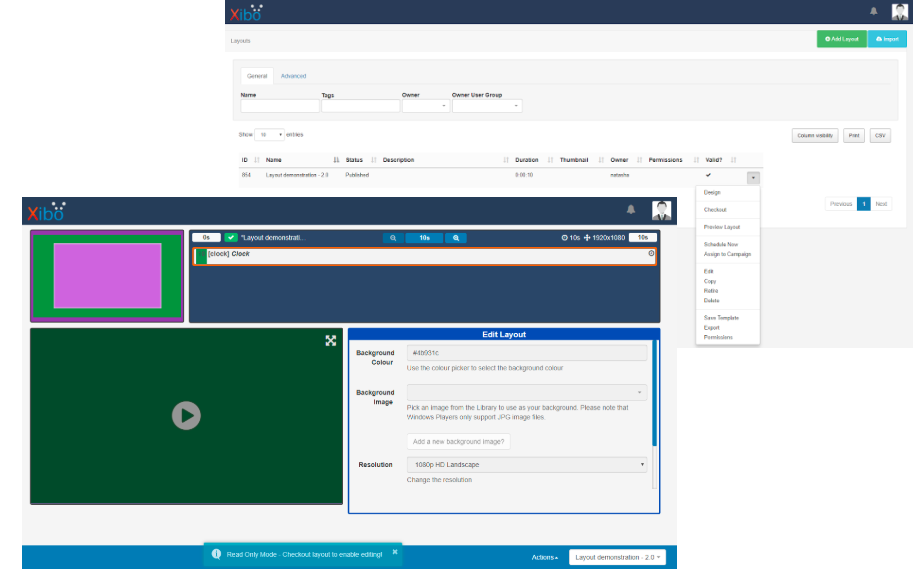914x571 pixels.
Task: Choose Permissions from the row menu
Action: 718,337
